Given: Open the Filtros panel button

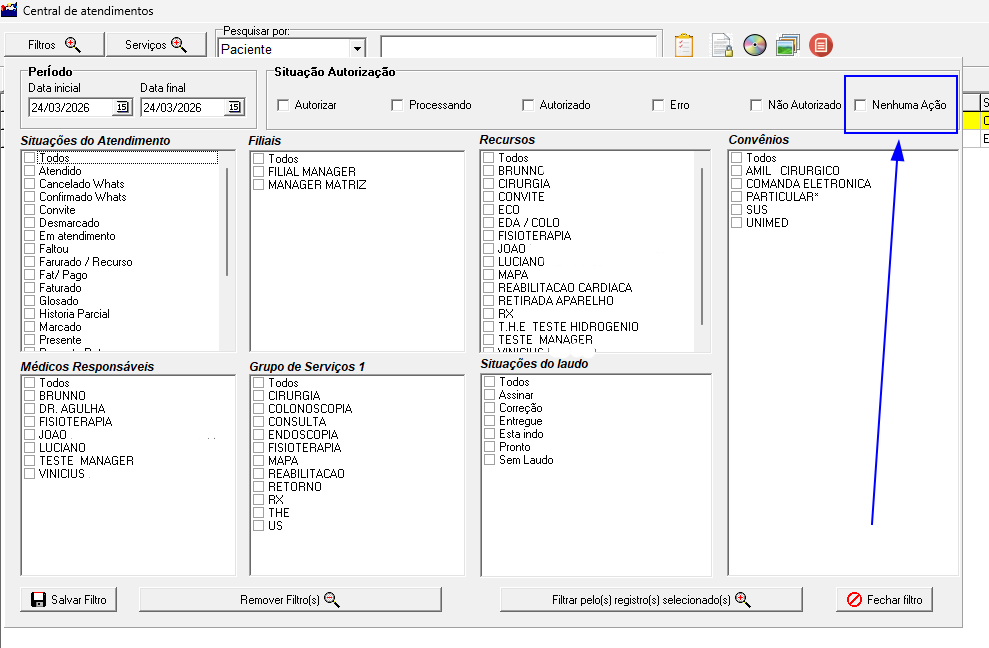Looking at the screenshot, I should click(x=54, y=45).
